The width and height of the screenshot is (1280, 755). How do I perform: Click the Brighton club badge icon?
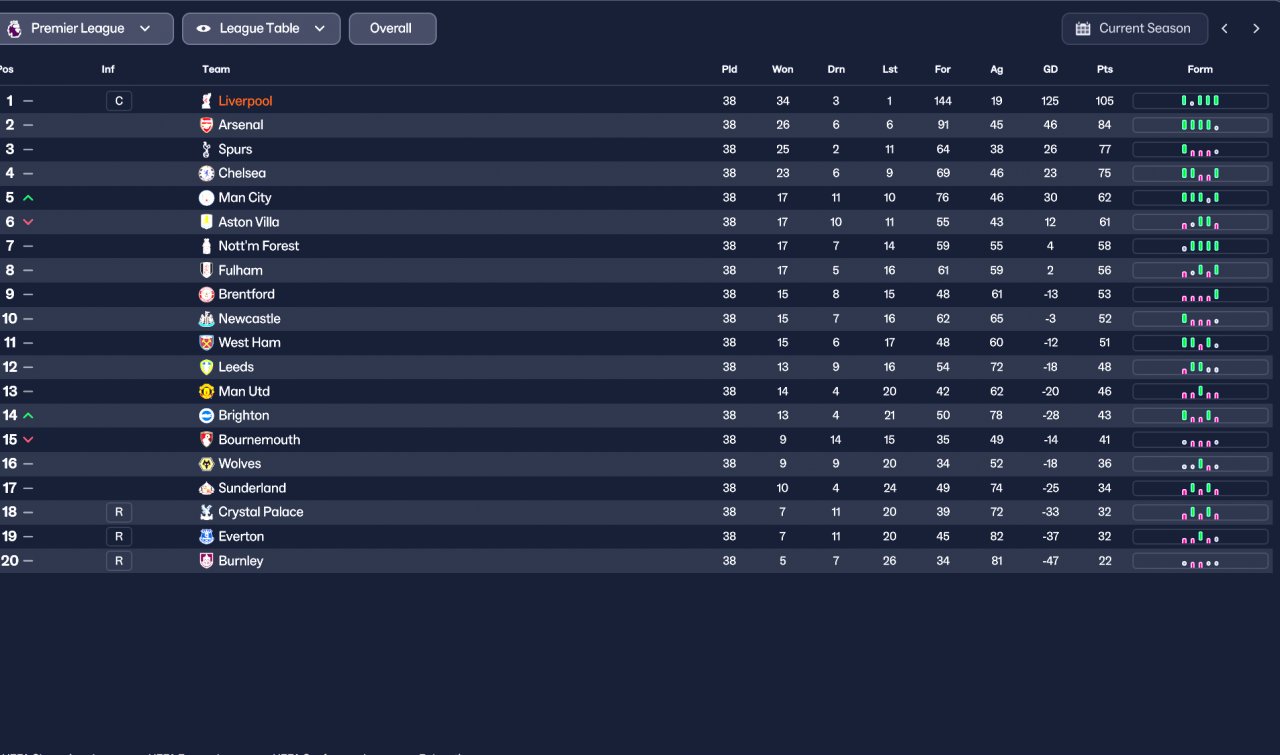pyautogui.click(x=206, y=416)
